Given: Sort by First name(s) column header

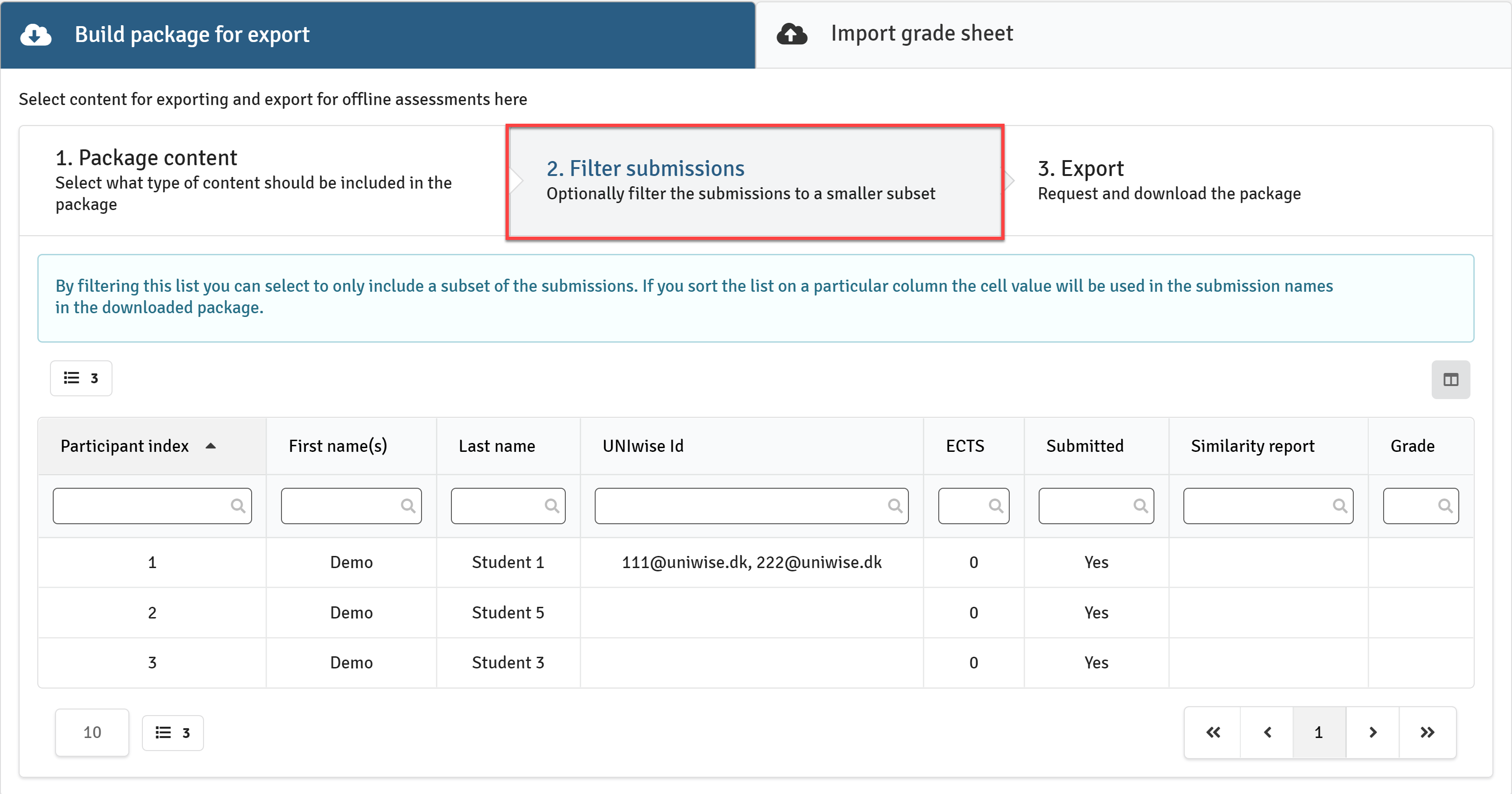Looking at the screenshot, I should click(351, 446).
